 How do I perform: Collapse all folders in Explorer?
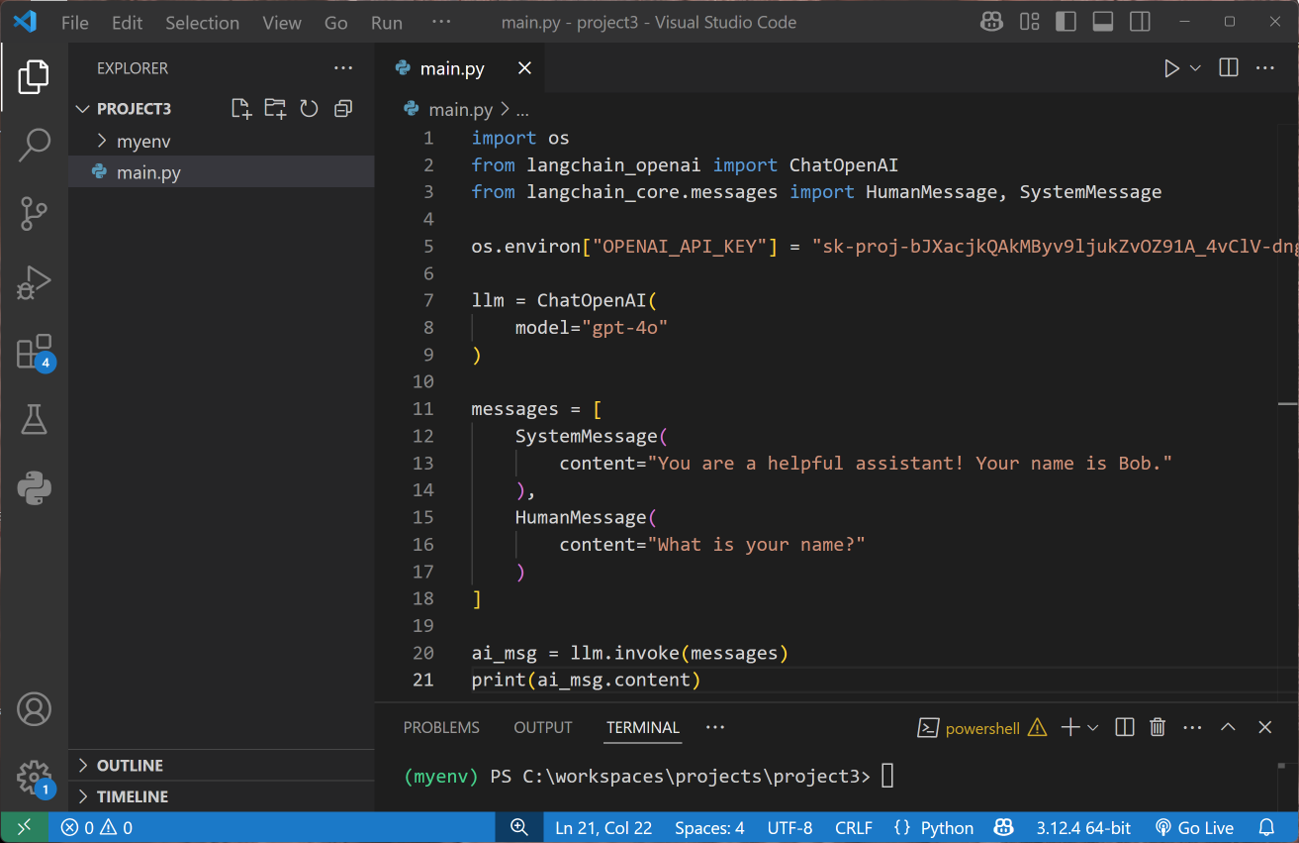click(x=343, y=108)
